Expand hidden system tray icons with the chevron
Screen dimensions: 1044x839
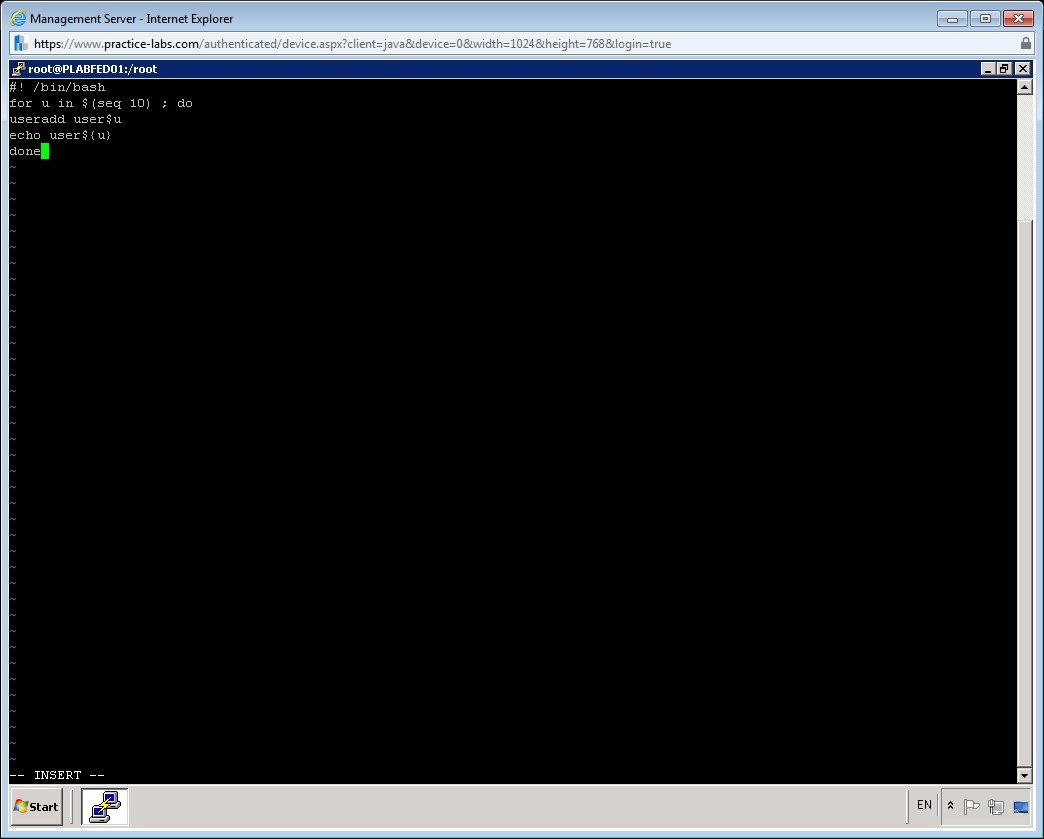(x=949, y=807)
